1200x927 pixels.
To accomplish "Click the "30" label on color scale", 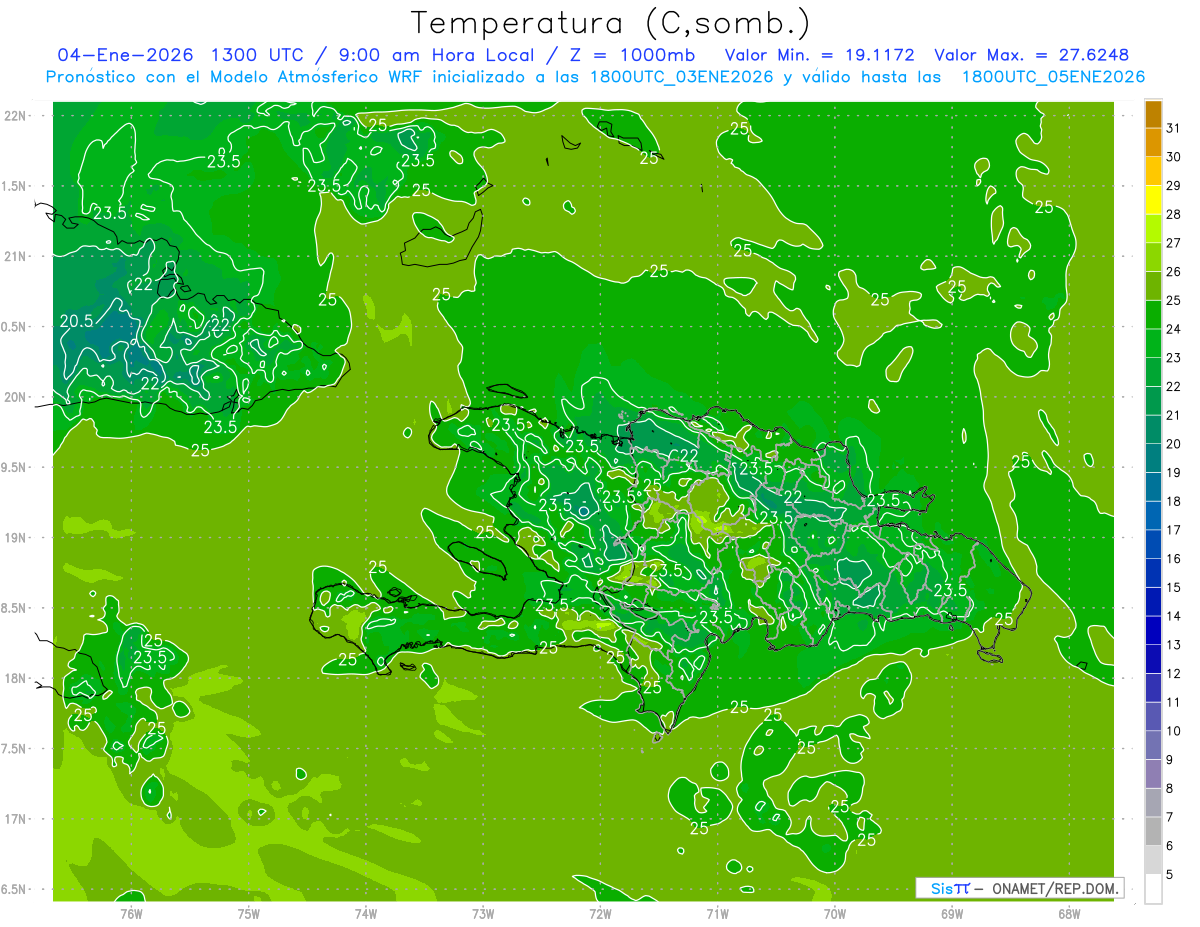I will coord(1174,156).
